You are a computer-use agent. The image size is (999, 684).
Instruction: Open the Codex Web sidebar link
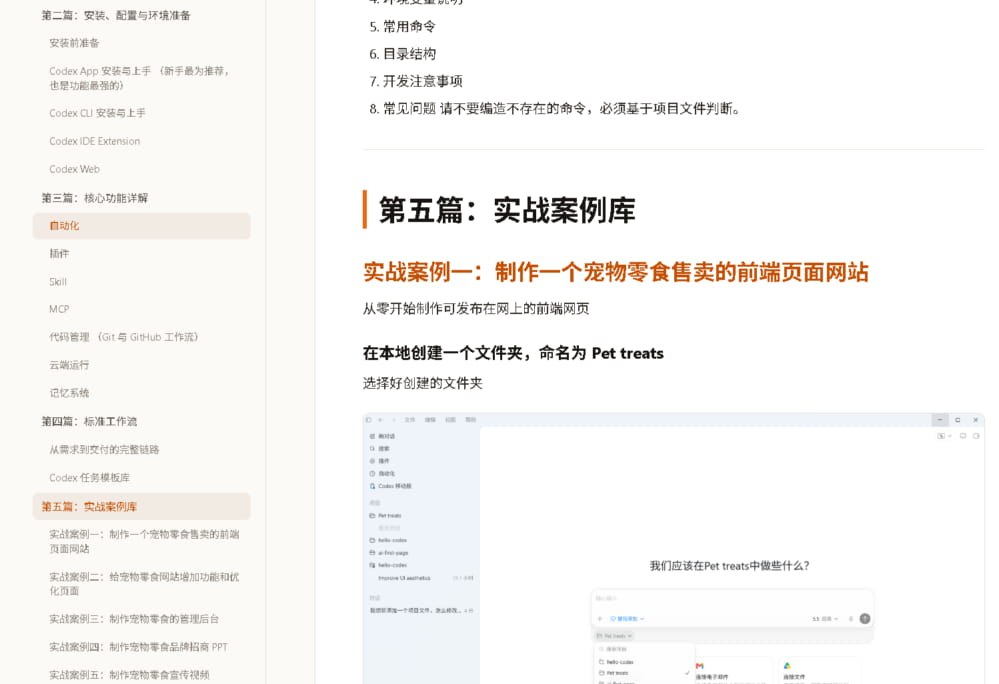click(x=75, y=169)
